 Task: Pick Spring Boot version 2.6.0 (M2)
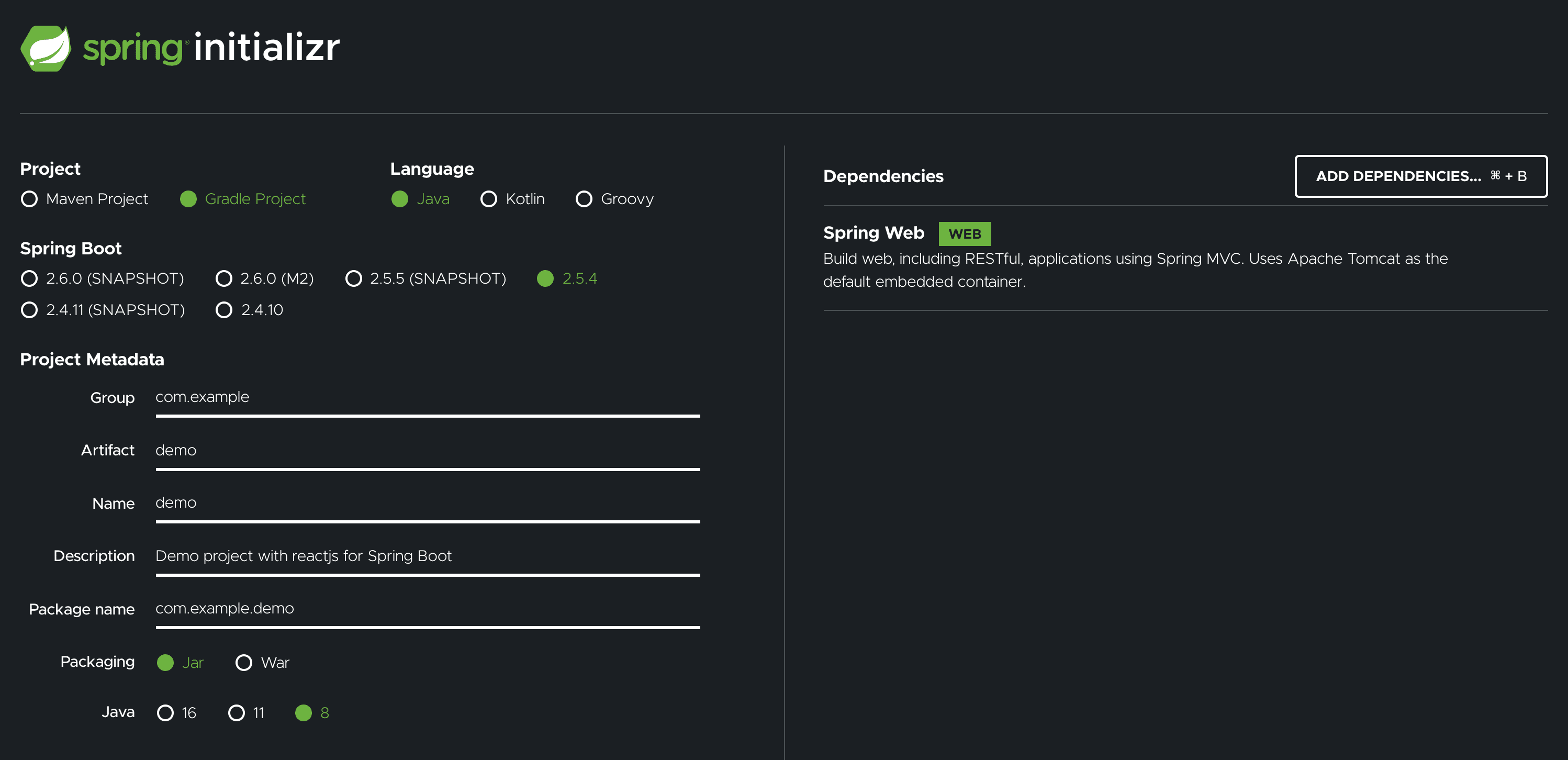[x=224, y=278]
